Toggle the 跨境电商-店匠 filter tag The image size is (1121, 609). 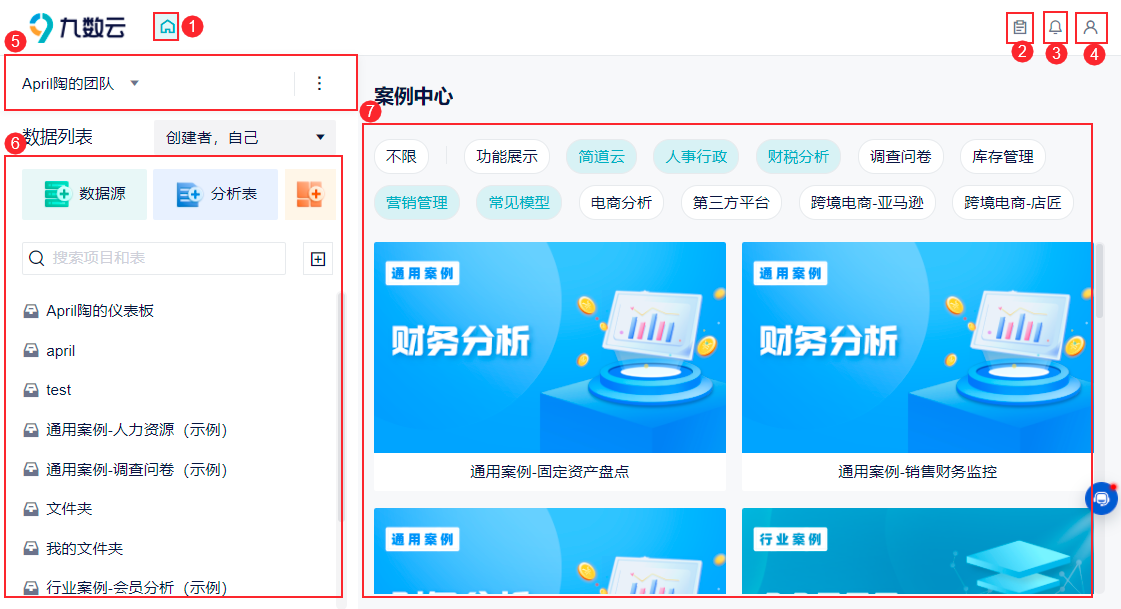click(x=1012, y=203)
